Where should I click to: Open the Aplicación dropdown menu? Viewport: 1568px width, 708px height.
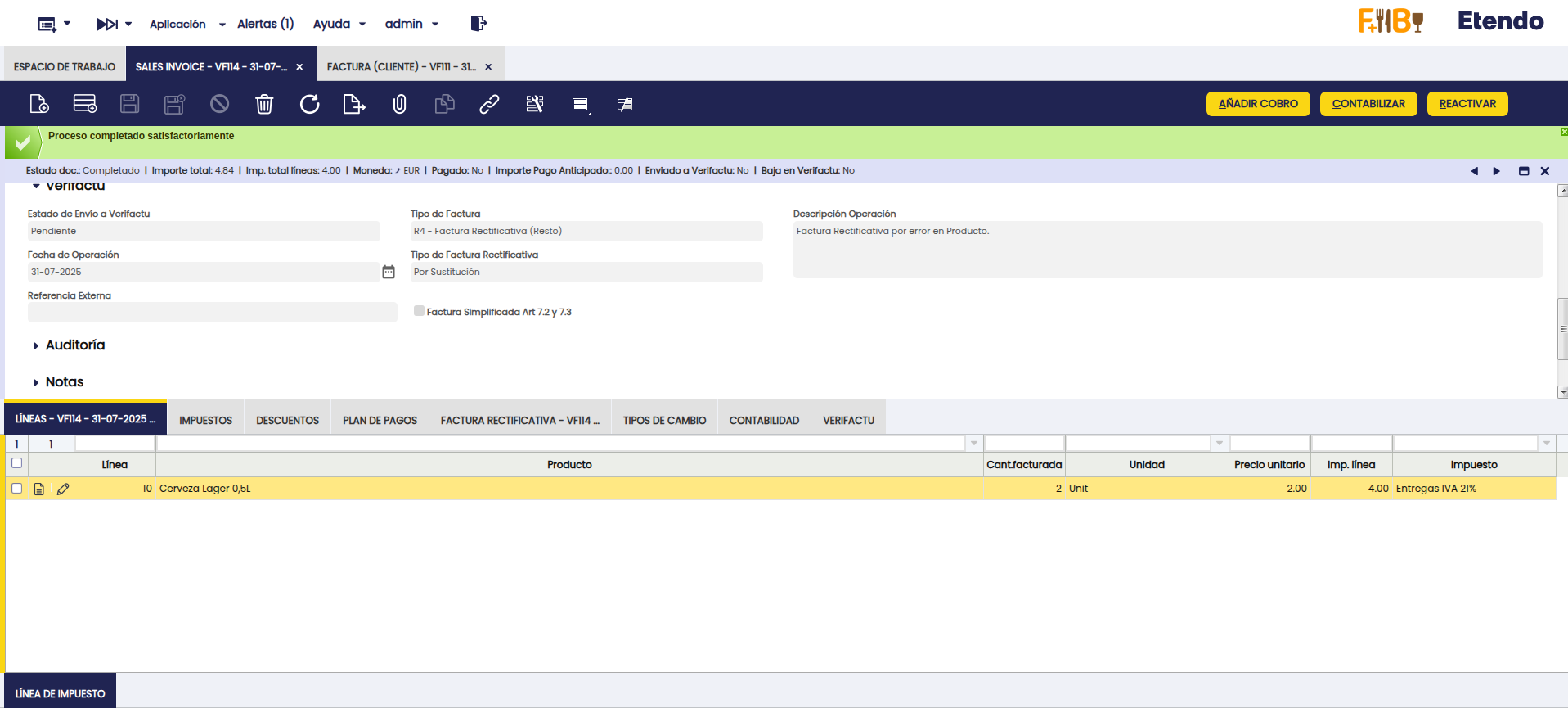coord(186,24)
